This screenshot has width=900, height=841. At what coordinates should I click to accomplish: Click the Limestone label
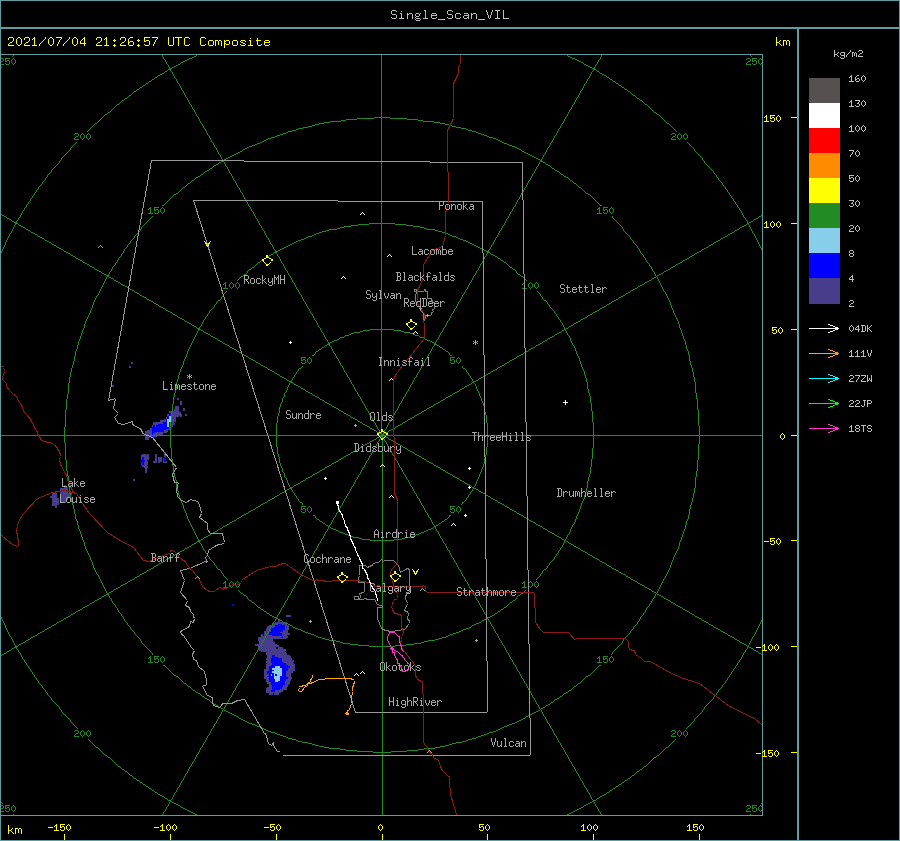coord(189,386)
